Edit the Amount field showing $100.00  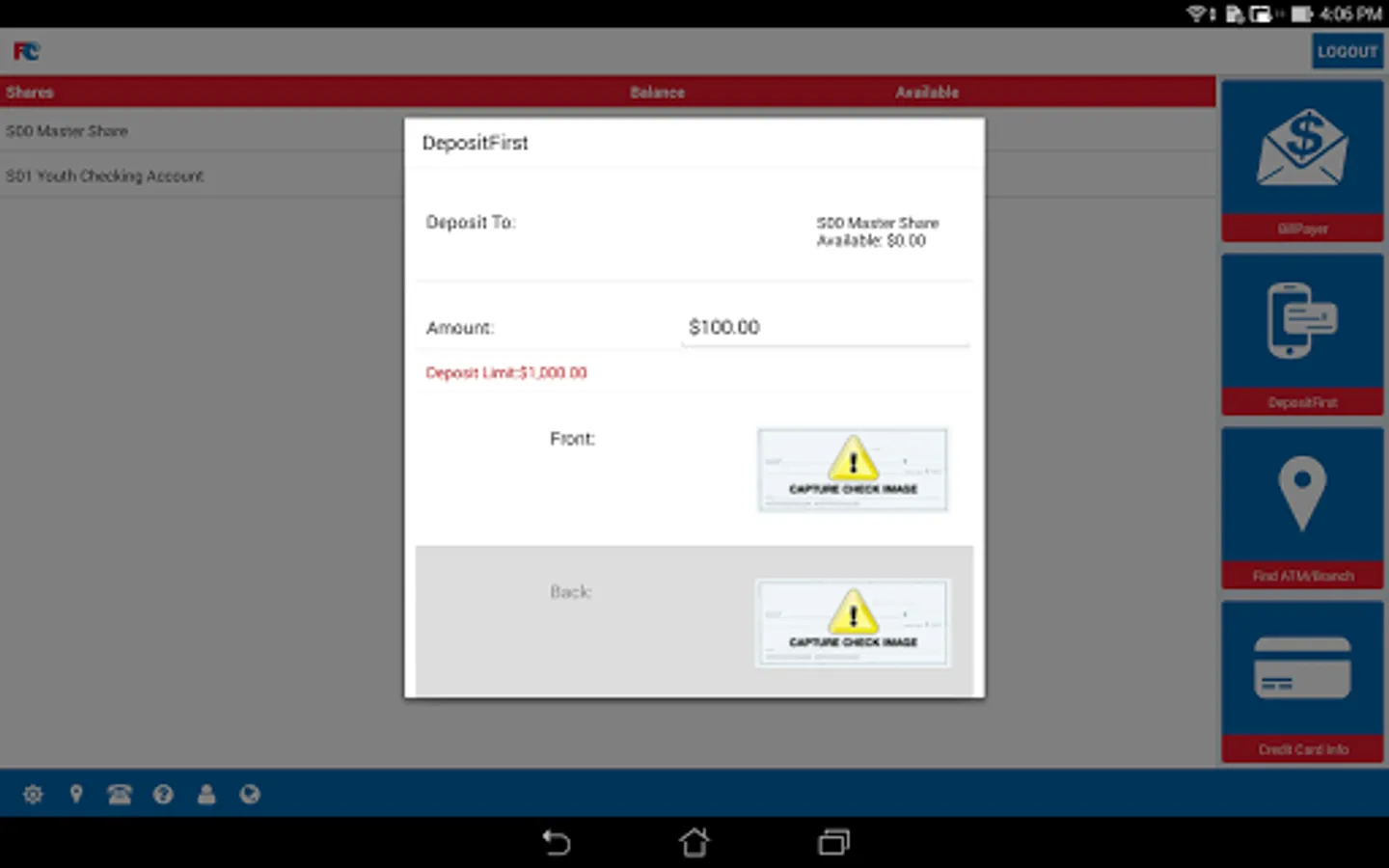825,327
